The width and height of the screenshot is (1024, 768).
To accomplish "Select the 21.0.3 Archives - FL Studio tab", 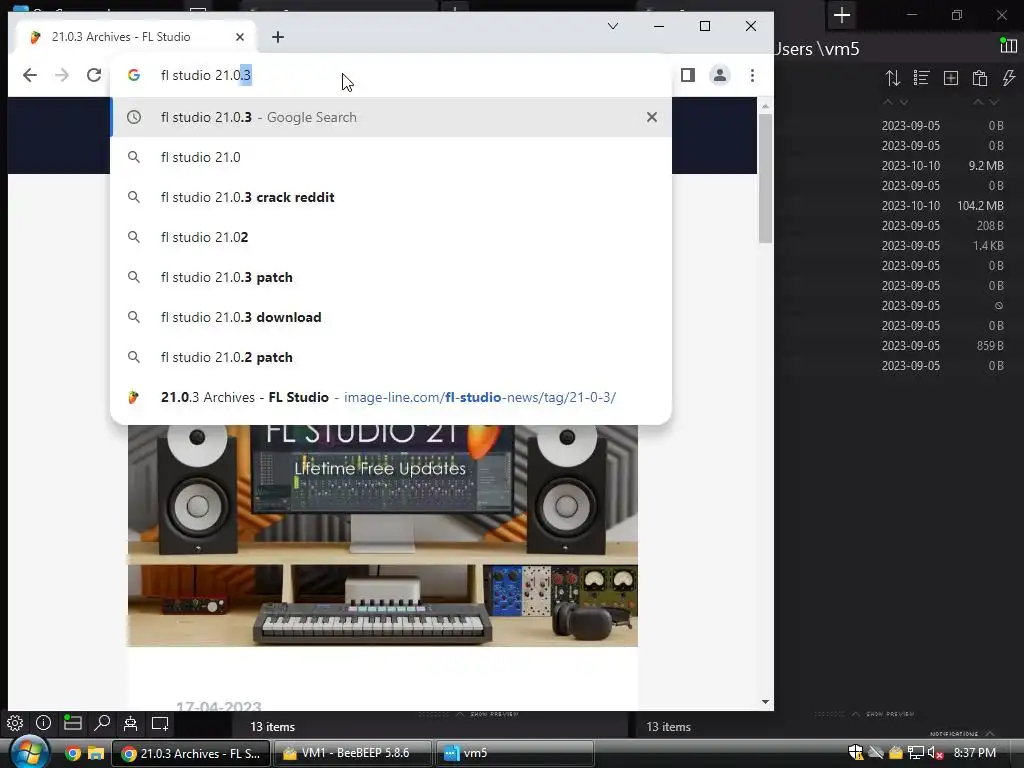I will coord(136,37).
